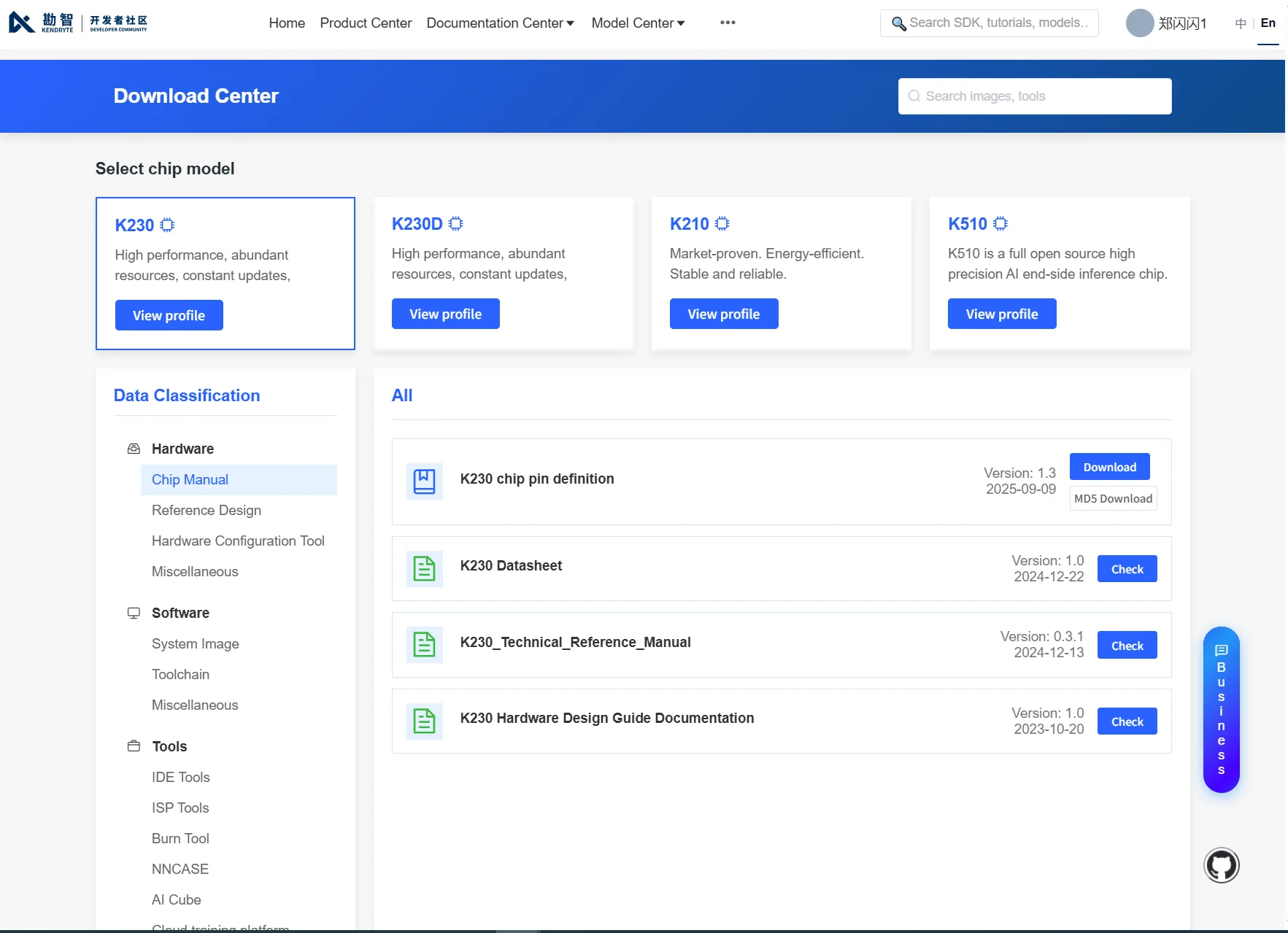Click the user avatar 郑闪闪1
Image resolution: width=1288 pixels, height=933 pixels.
[x=1139, y=23]
